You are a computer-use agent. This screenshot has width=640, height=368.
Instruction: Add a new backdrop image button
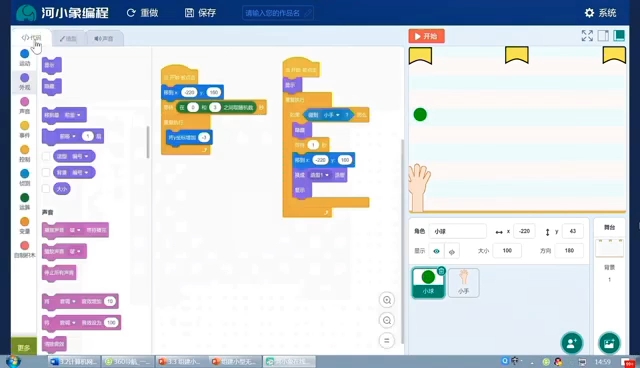(x=609, y=343)
